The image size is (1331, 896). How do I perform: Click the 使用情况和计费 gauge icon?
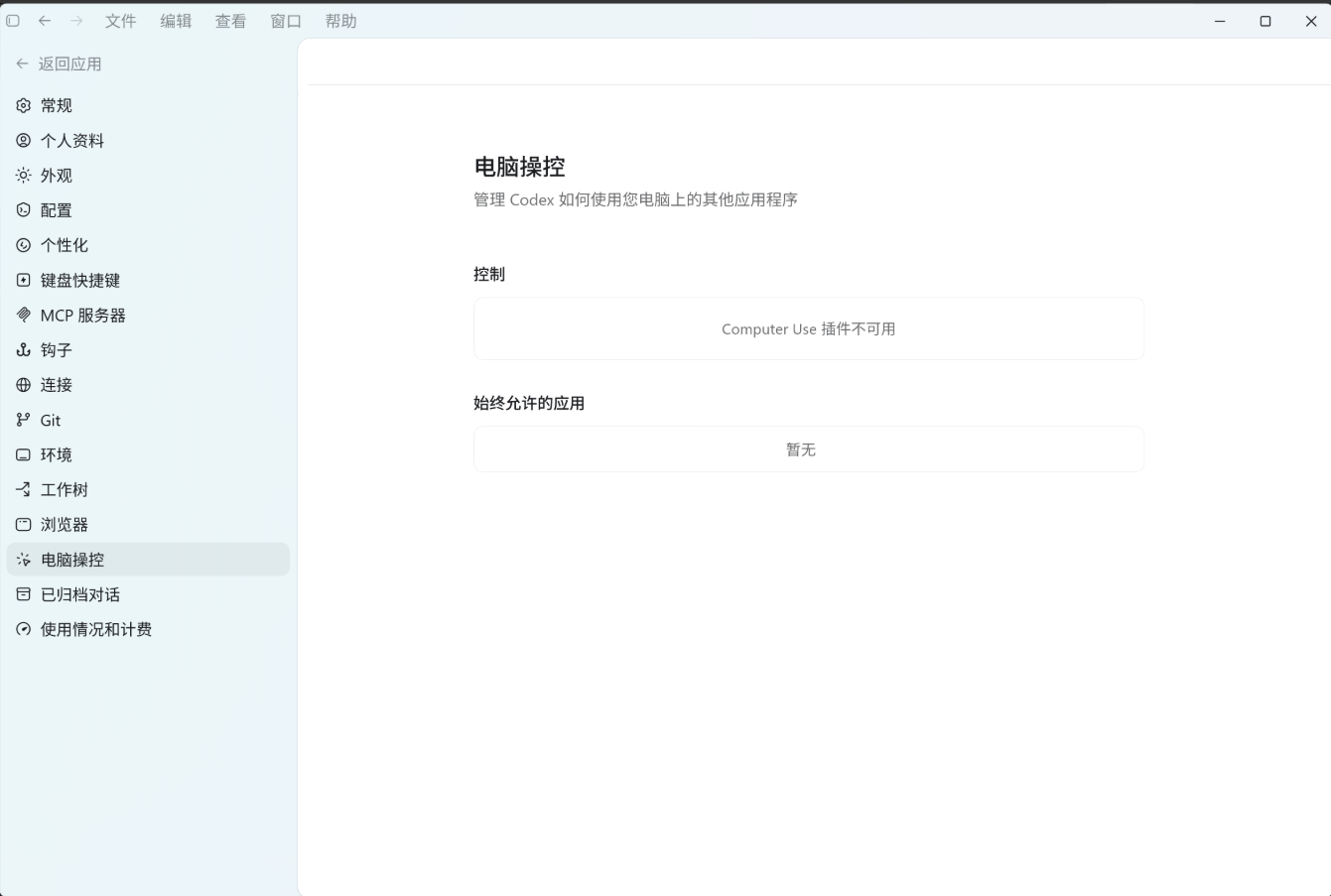point(24,629)
